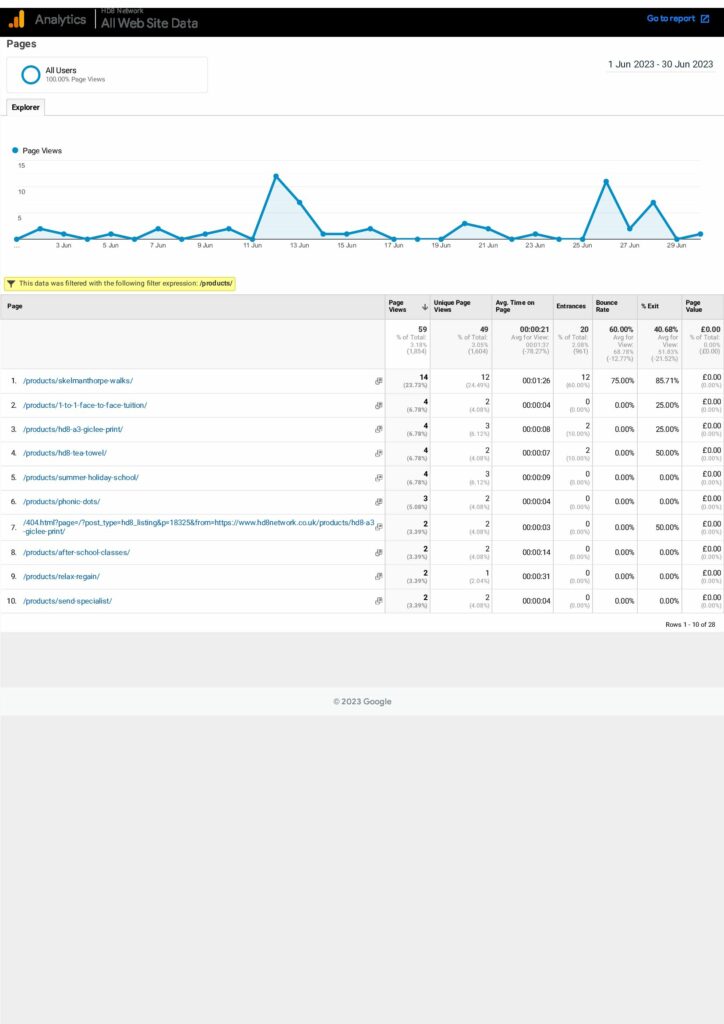Click the open-page icon for phonic-dots row

(x=379, y=502)
